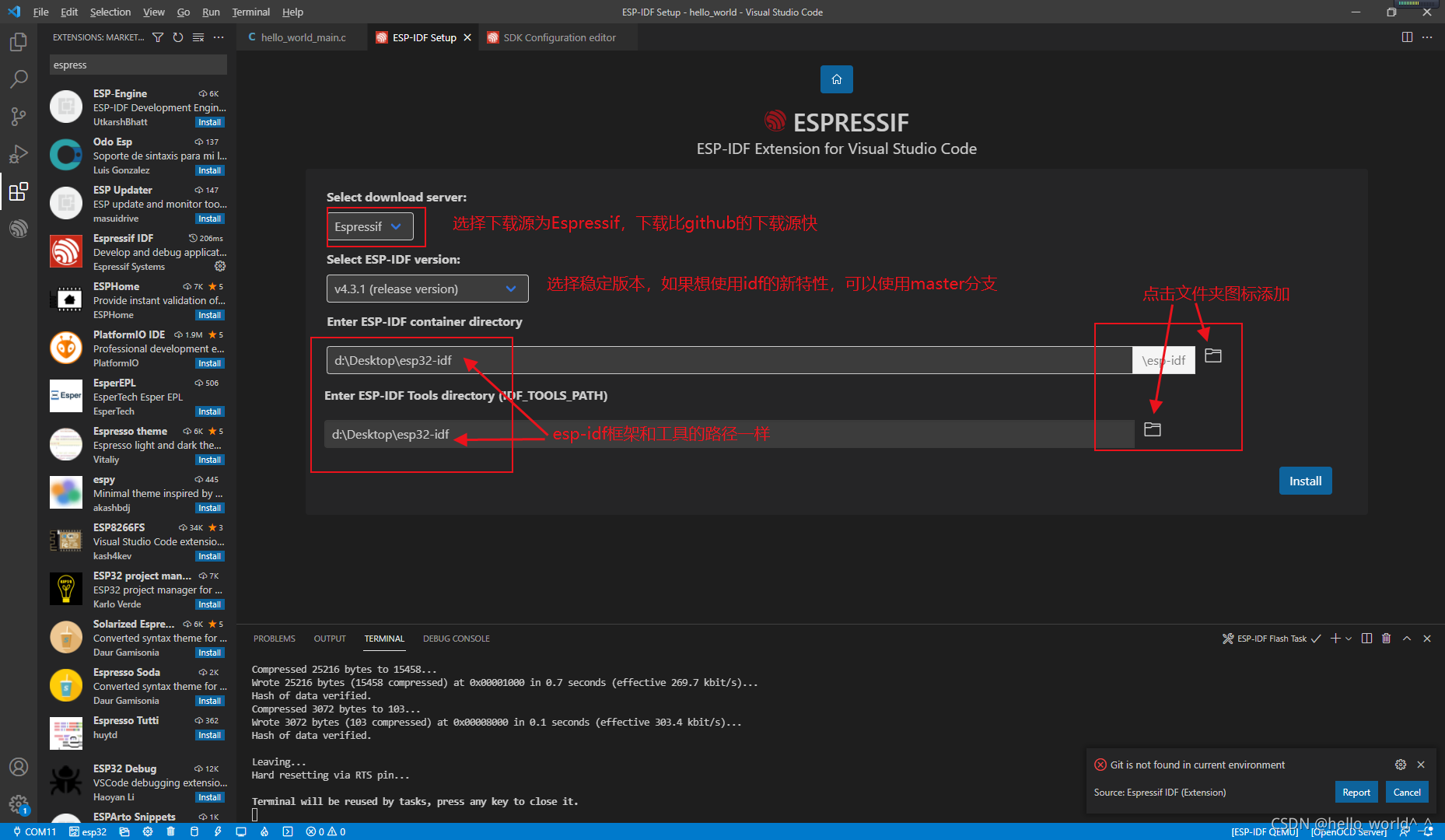Click the ESP-IDF container directory input

[729, 360]
